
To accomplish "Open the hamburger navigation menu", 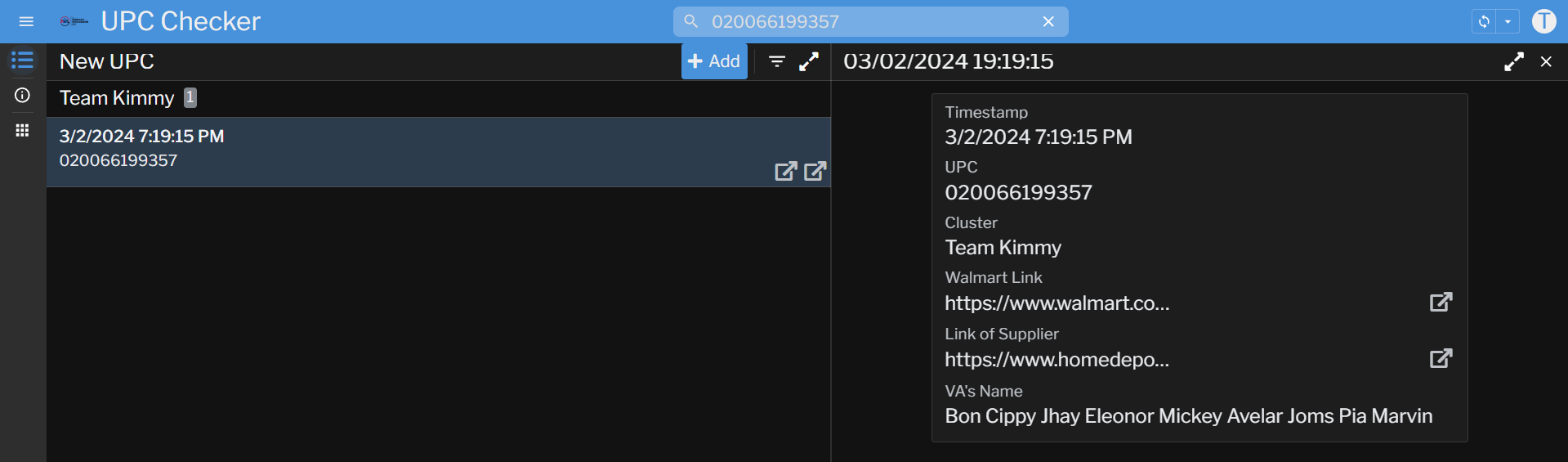I will click(26, 21).
